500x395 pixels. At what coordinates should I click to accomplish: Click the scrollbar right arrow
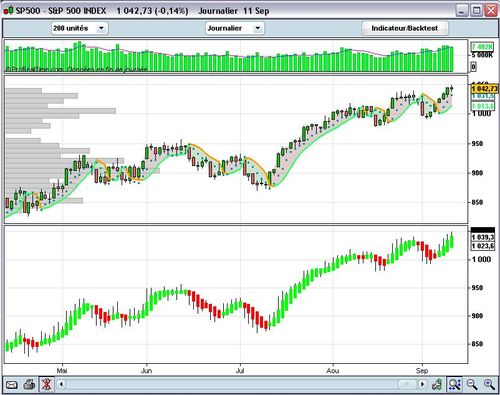[x=423, y=384]
